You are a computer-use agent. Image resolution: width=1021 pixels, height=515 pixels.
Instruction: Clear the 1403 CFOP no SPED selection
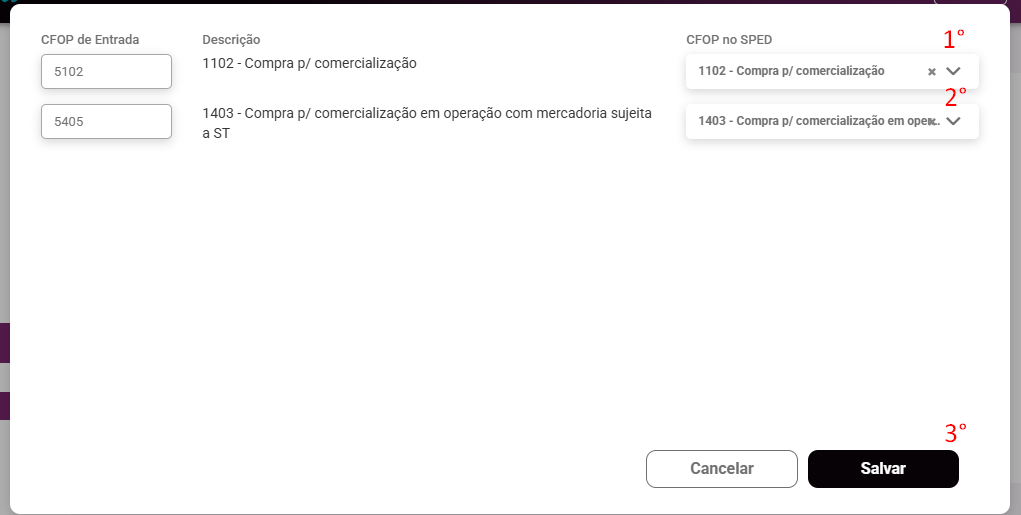(932, 121)
